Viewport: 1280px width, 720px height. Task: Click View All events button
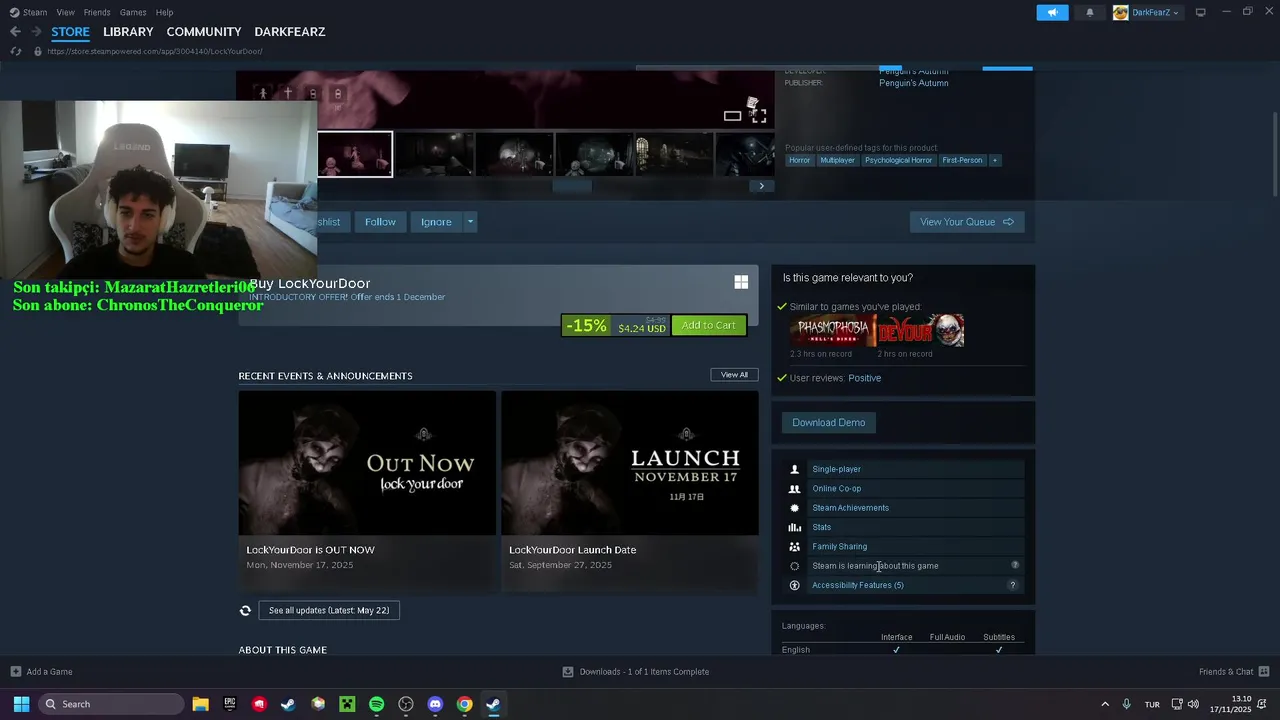[735, 375]
